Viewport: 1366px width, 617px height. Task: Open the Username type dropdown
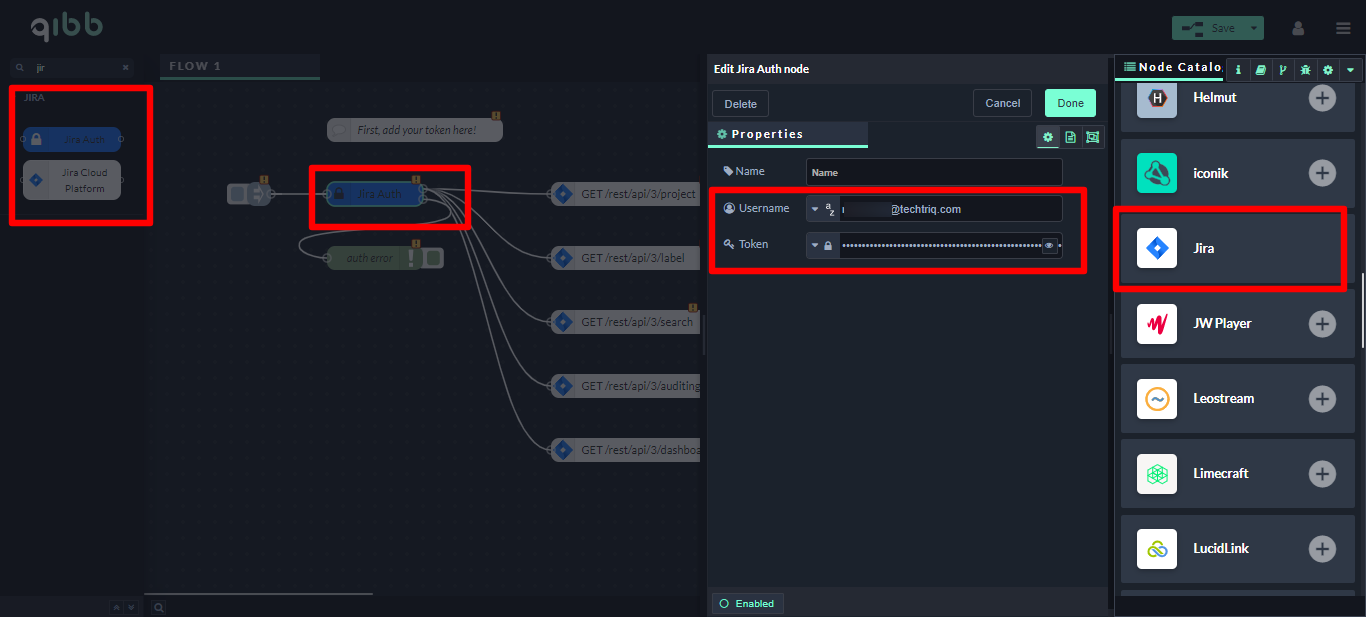[x=815, y=209]
